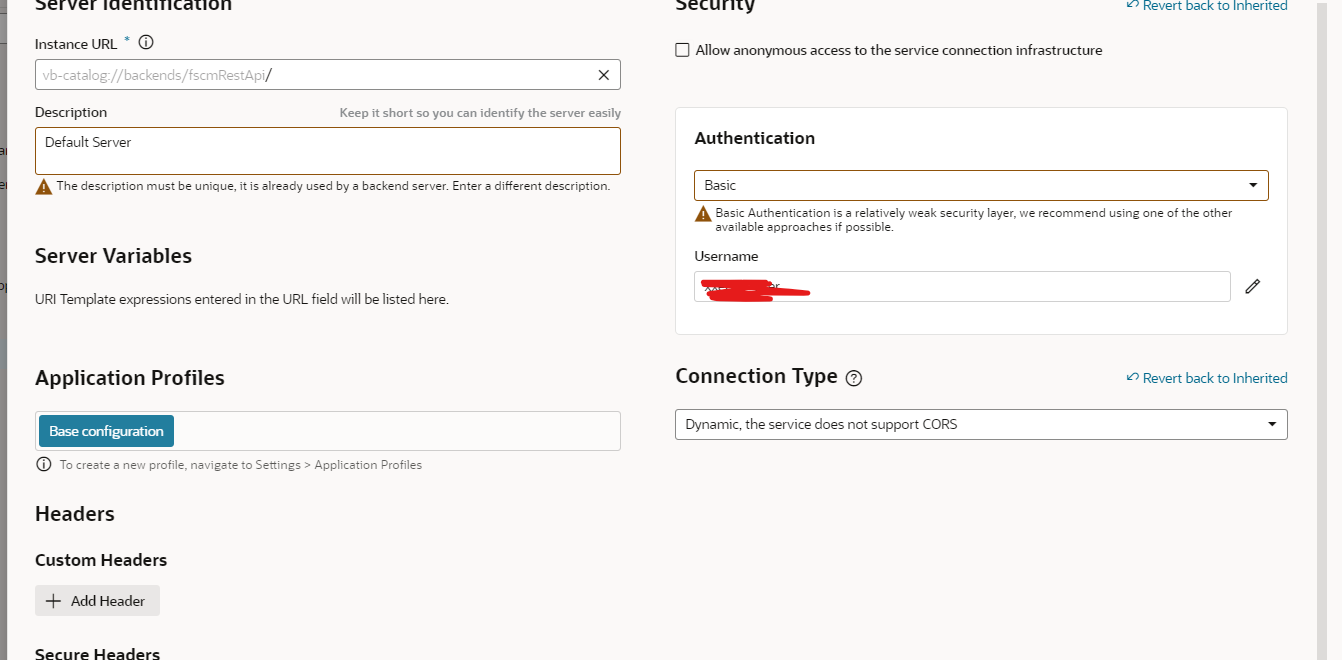
Task: Click the URI Template expressions hint text
Action: click(x=242, y=299)
